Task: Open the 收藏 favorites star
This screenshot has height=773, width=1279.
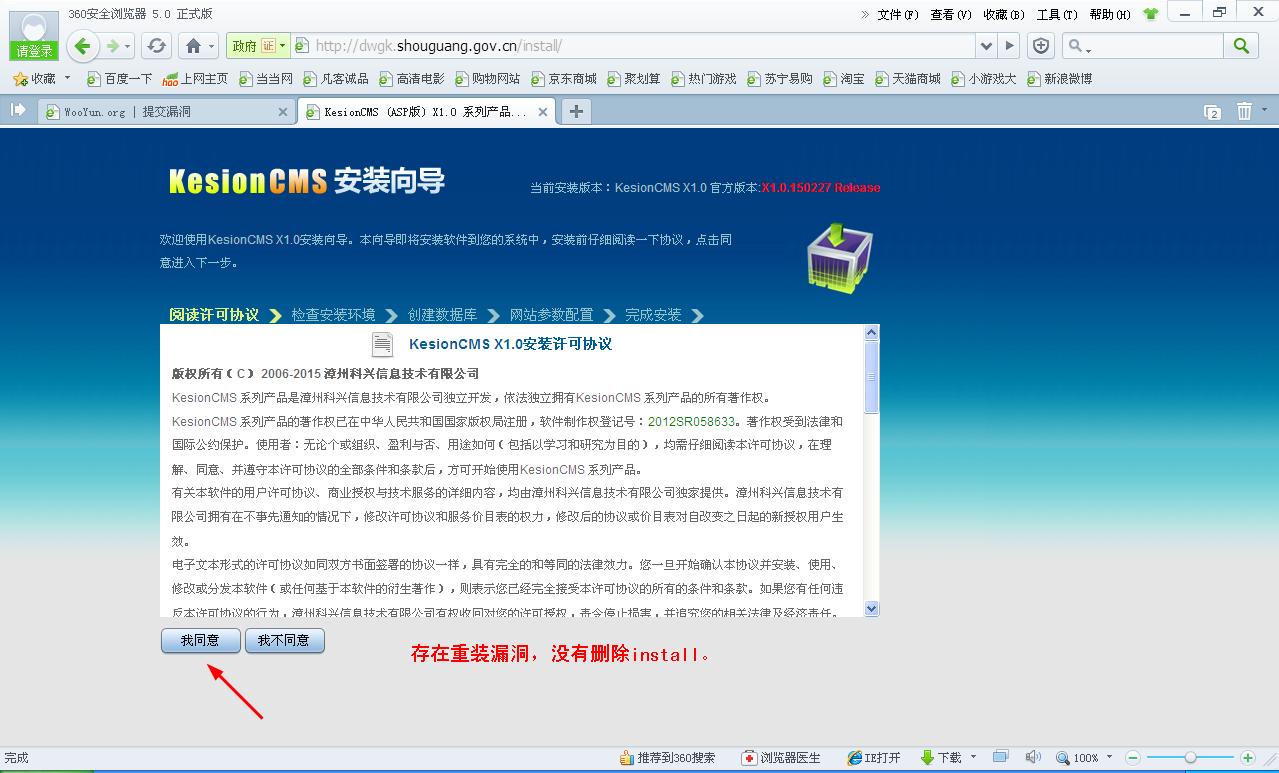Action: pyautogui.click(x=20, y=78)
